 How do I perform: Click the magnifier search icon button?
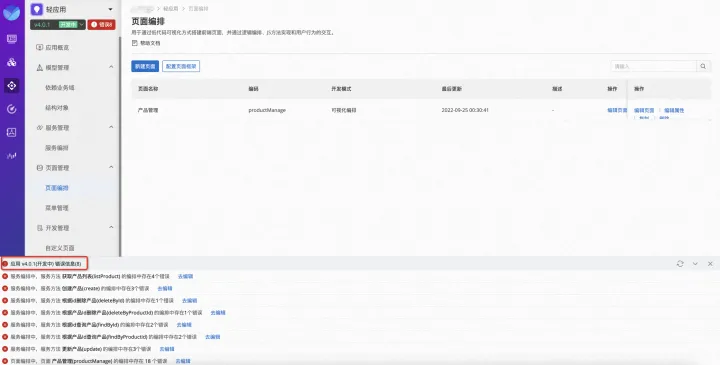tap(703, 66)
